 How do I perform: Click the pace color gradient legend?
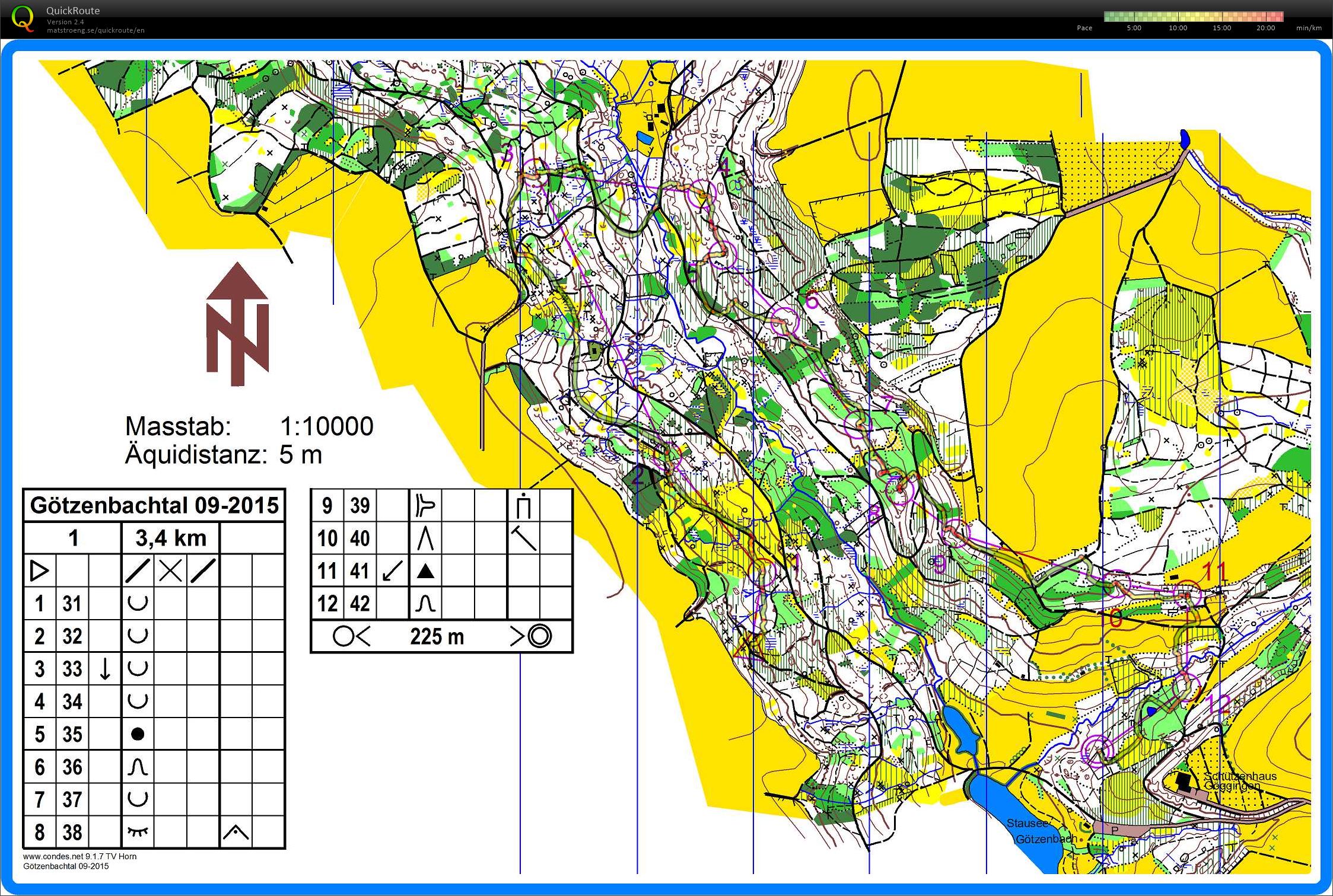pyautogui.click(x=1194, y=17)
